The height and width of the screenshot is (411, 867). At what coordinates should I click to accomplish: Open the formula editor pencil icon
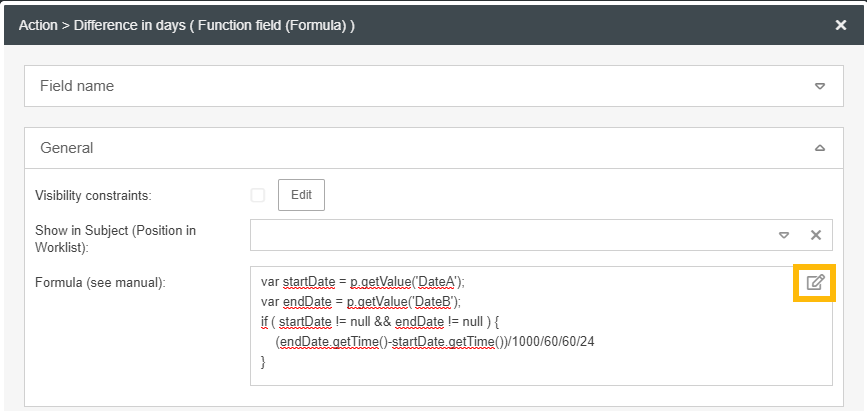816,282
